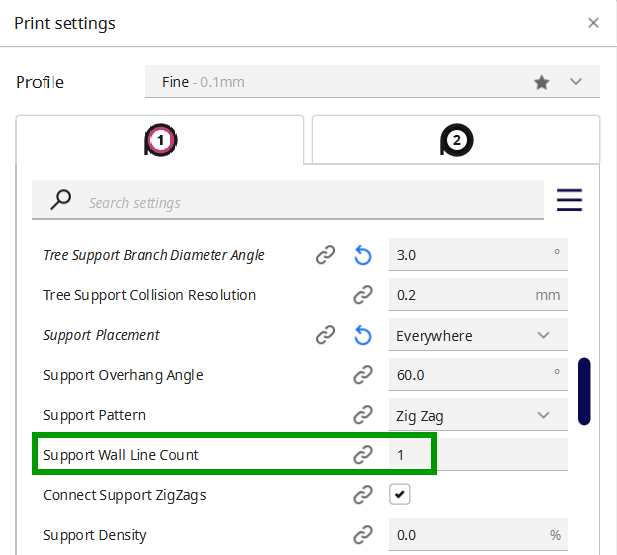Reset Tree Support Branch Diameter Angle value

[362, 255]
